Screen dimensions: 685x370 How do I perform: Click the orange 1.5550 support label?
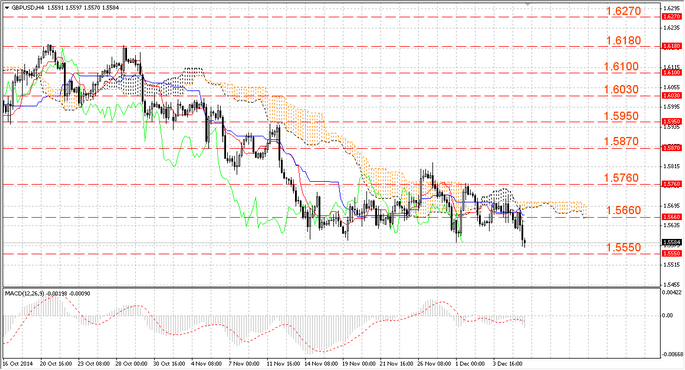[623, 247]
